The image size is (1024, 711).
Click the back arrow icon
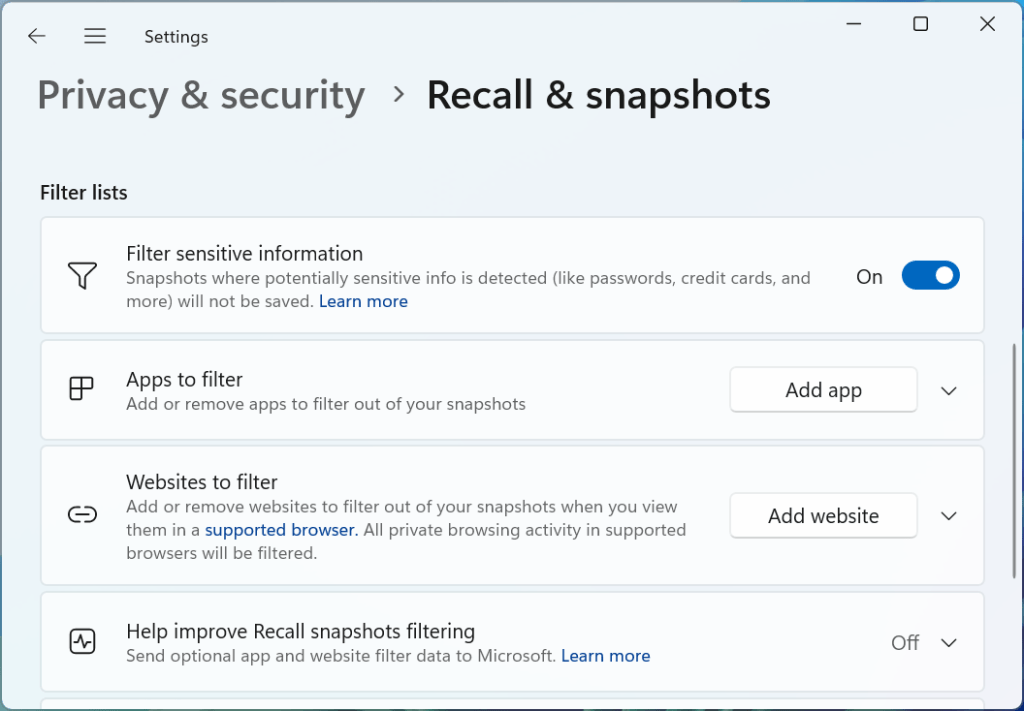pos(37,36)
